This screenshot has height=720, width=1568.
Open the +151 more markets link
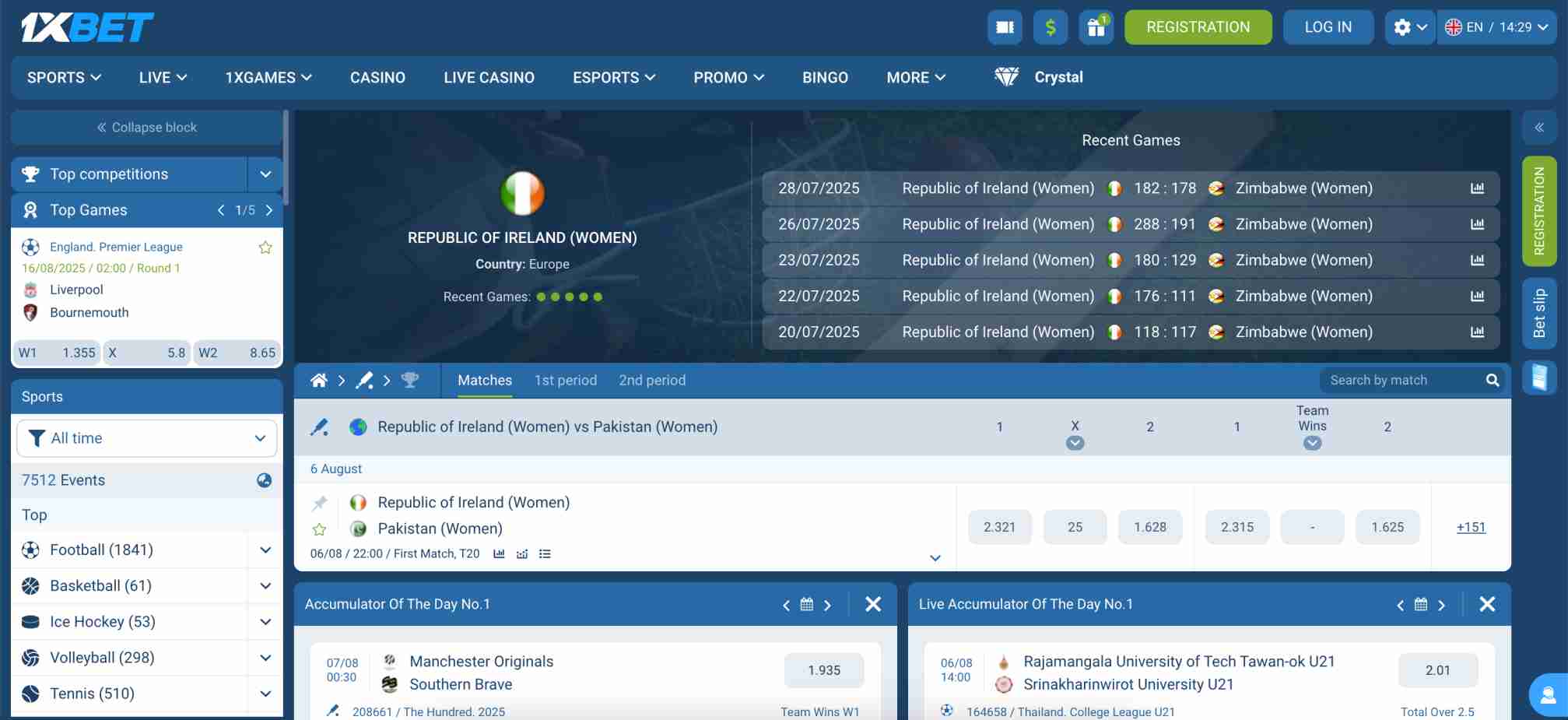1471,528
